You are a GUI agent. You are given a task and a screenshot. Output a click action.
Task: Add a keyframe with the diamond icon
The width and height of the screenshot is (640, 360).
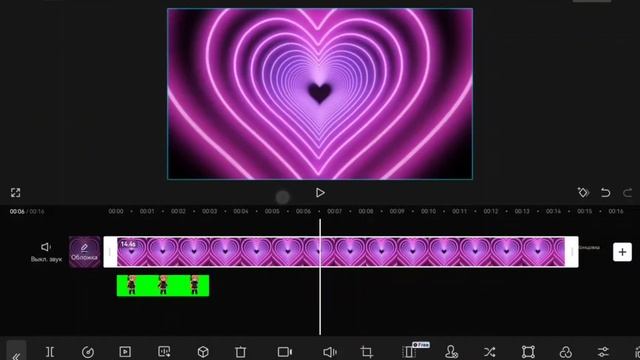pyautogui.click(x=583, y=192)
